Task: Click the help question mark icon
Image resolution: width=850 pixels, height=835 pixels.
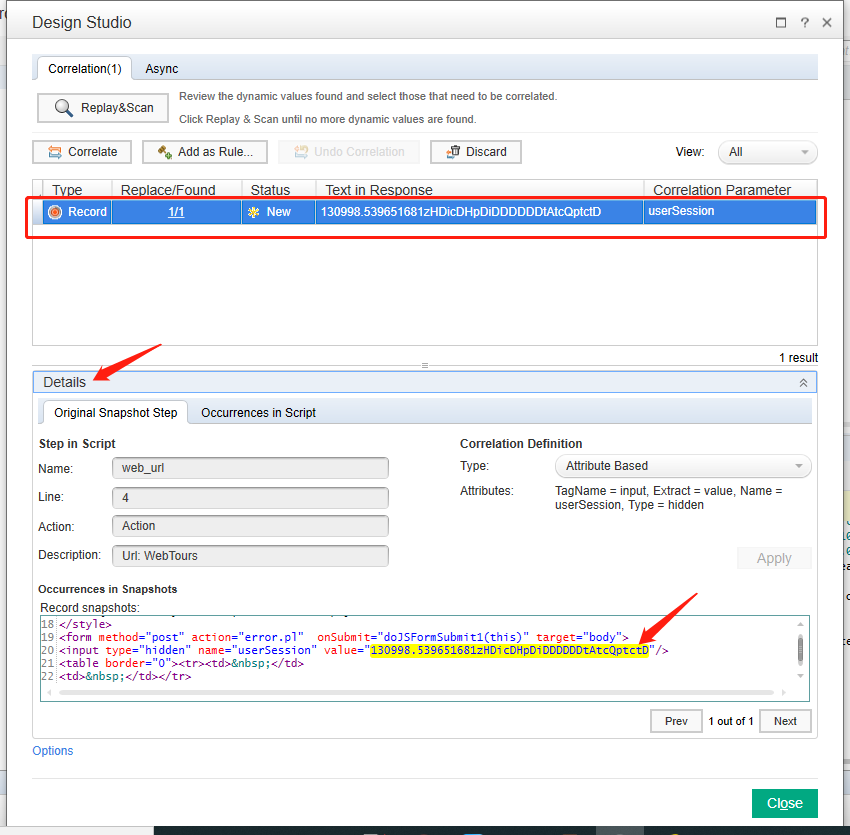Action: coord(804,22)
